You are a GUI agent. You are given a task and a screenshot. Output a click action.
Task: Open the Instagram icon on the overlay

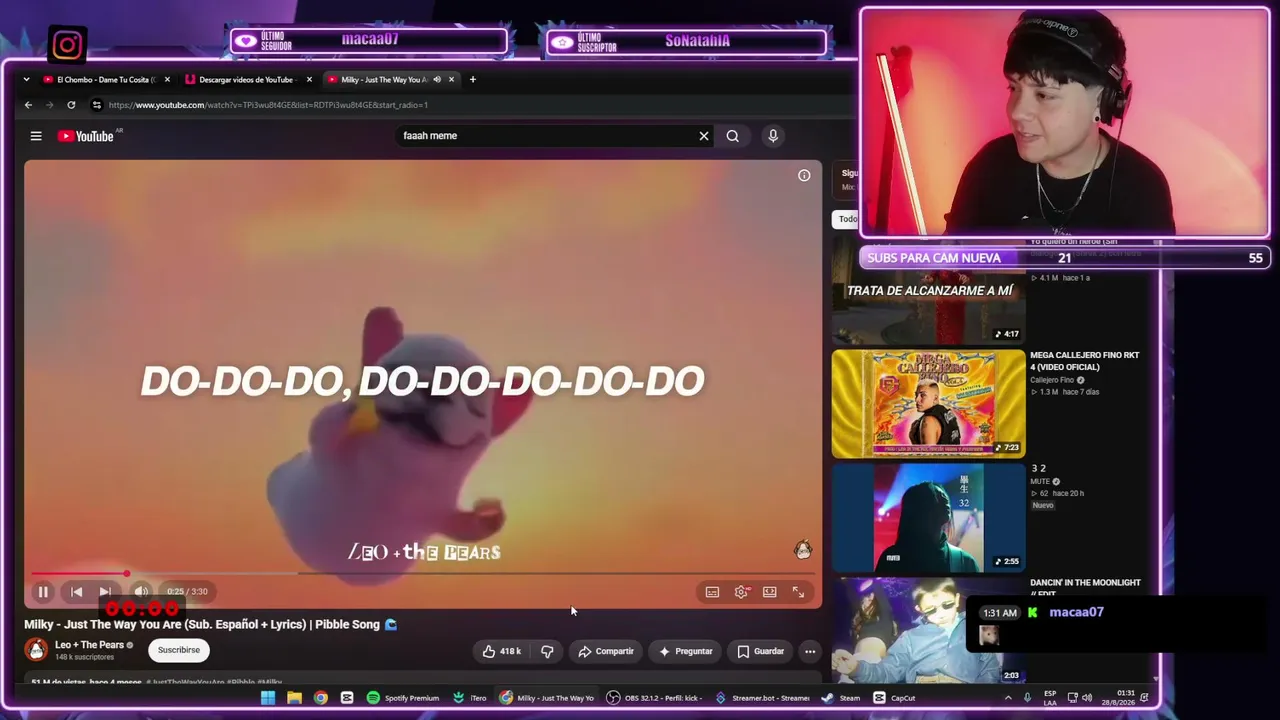click(67, 45)
